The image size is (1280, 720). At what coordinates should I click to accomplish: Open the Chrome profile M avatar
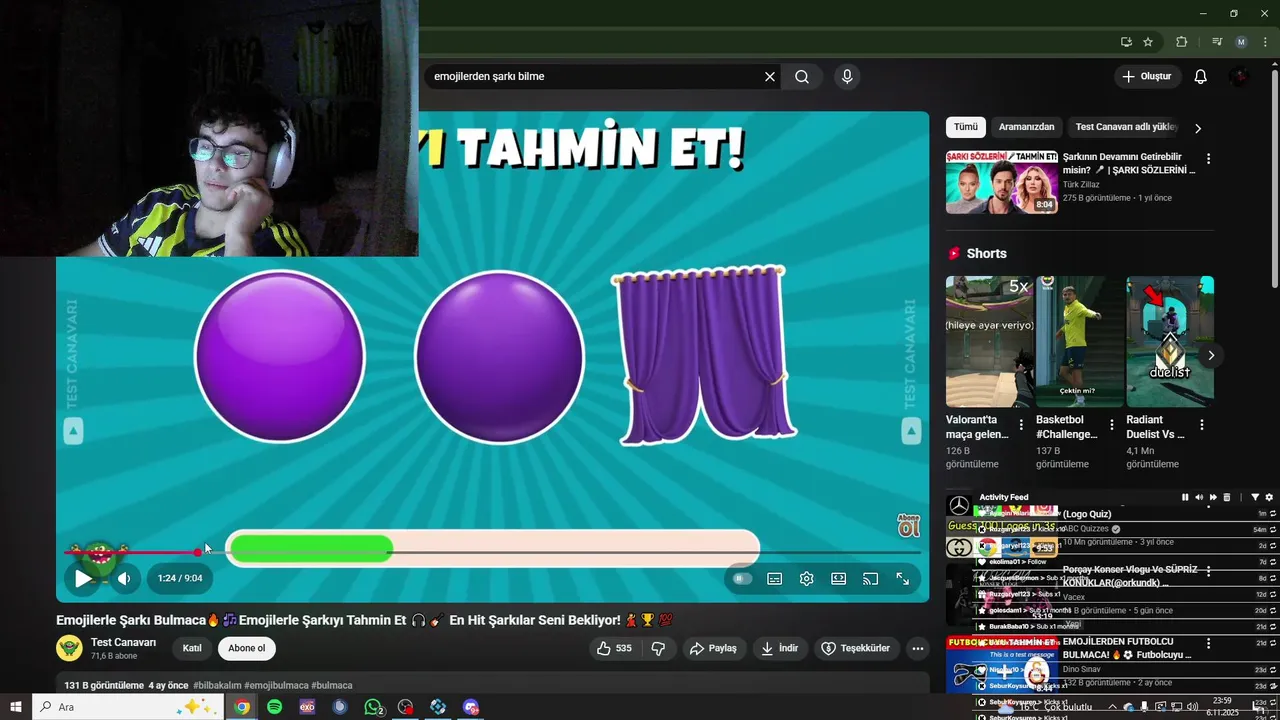pos(1241,42)
